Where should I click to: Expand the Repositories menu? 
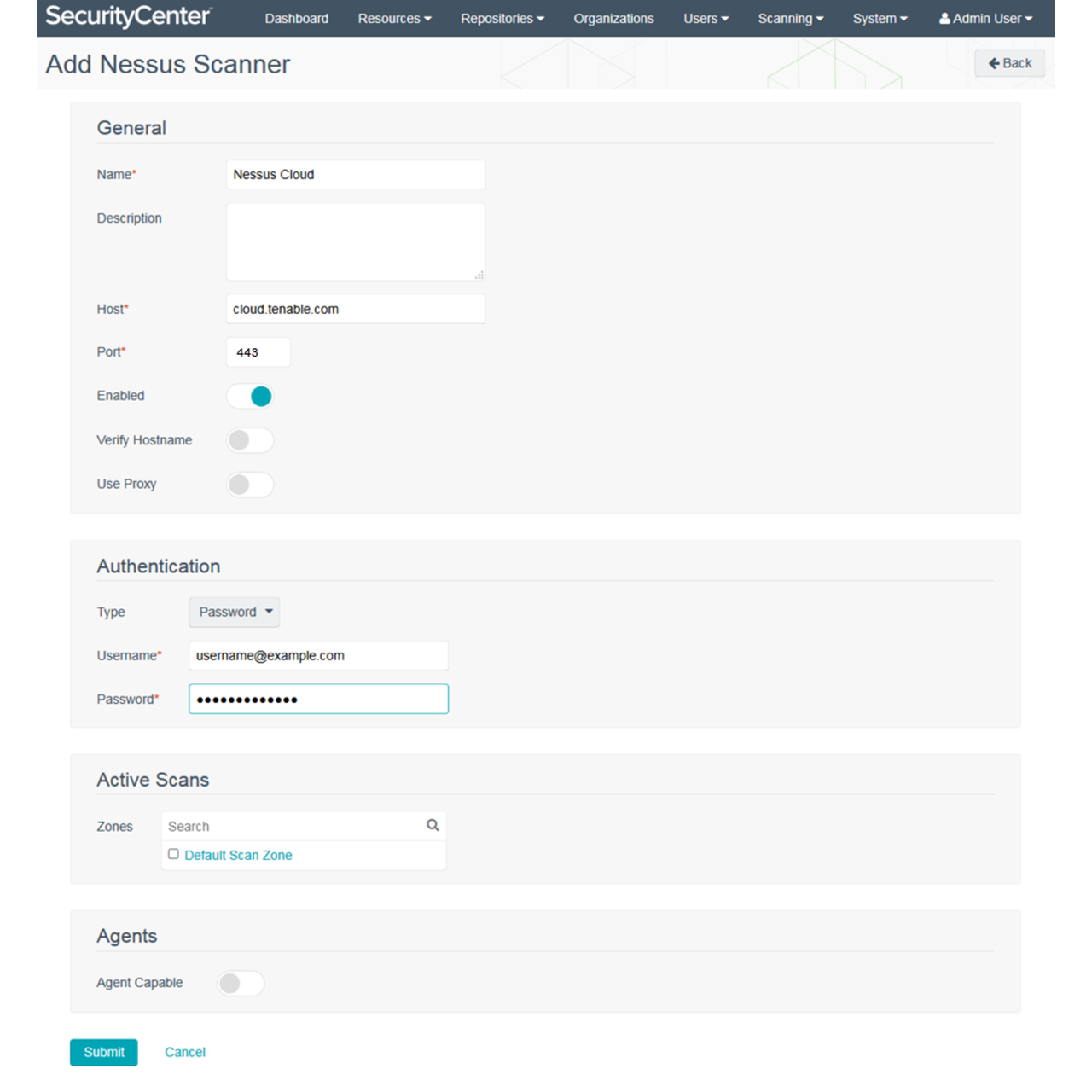point(502,18)
